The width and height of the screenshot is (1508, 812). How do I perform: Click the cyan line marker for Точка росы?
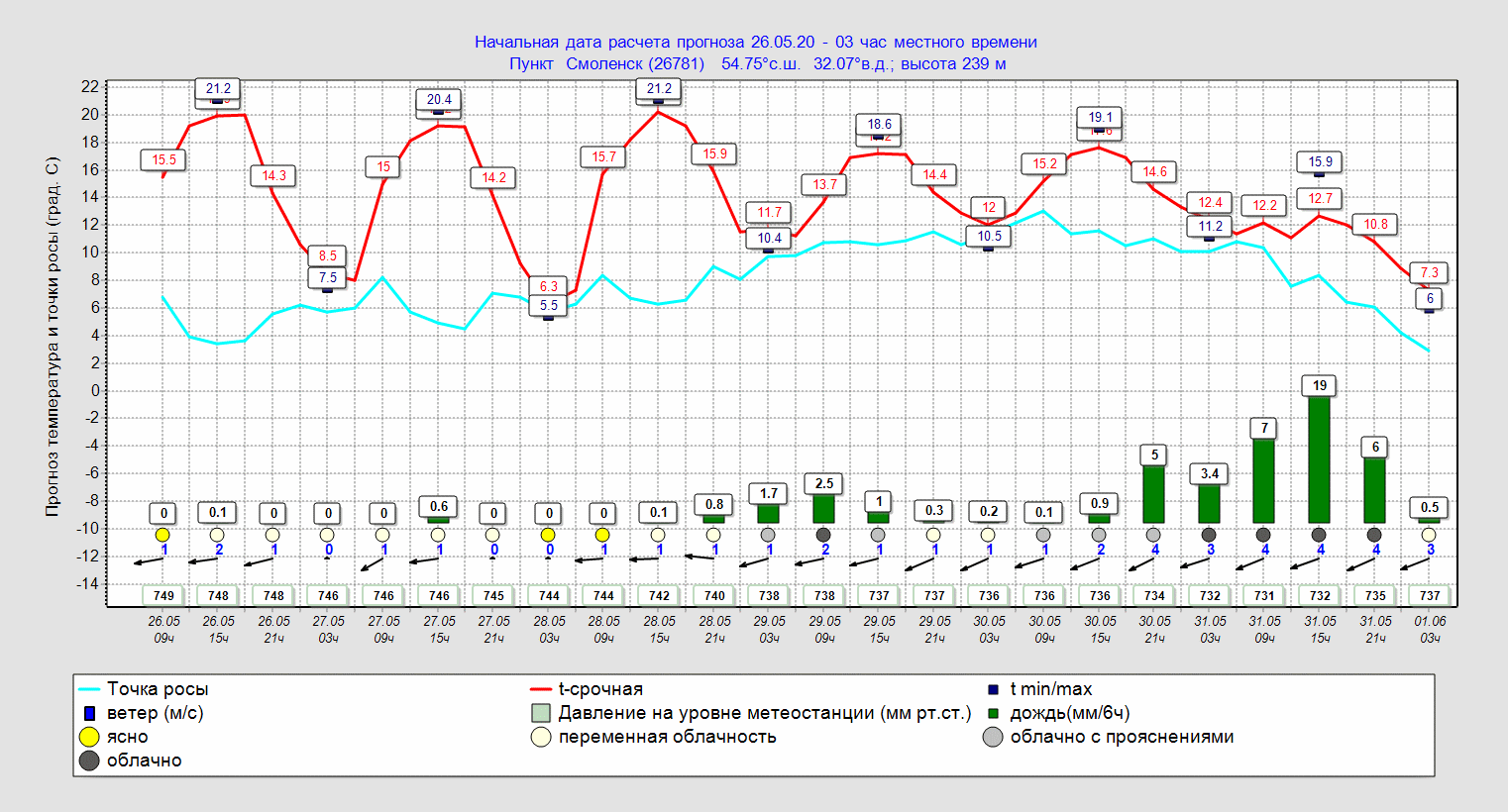point(89,689)
